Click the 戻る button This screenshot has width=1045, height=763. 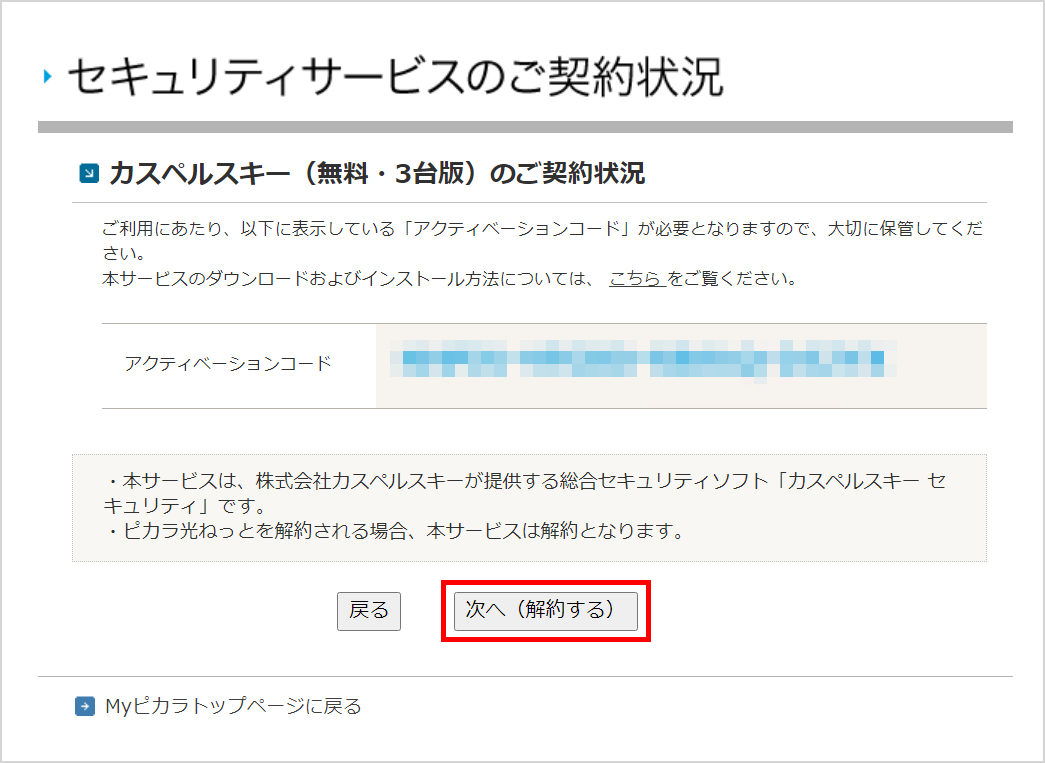click(369, 610)
